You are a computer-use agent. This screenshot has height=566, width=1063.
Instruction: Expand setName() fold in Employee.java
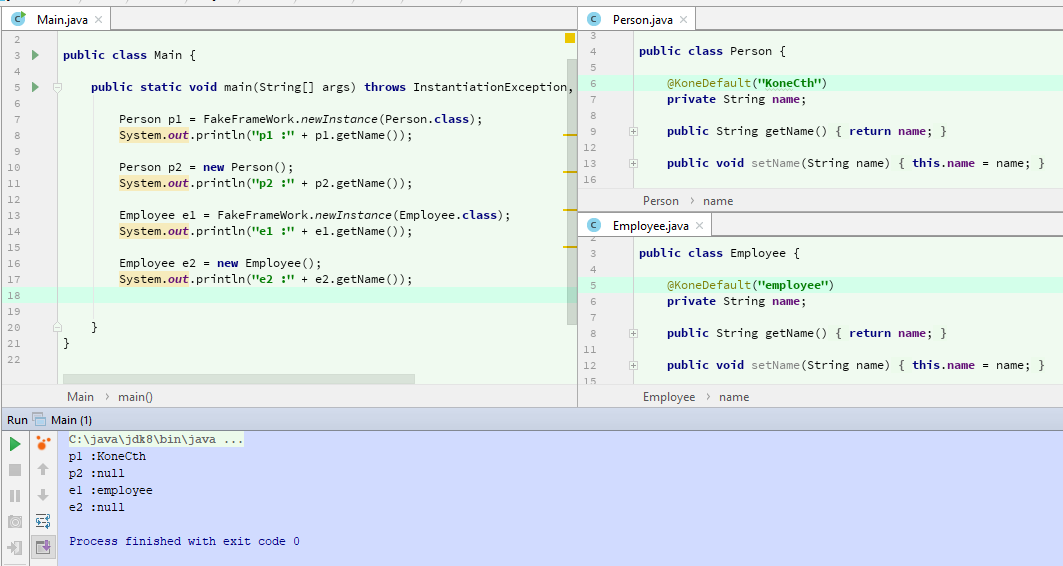tap(633, 365)
